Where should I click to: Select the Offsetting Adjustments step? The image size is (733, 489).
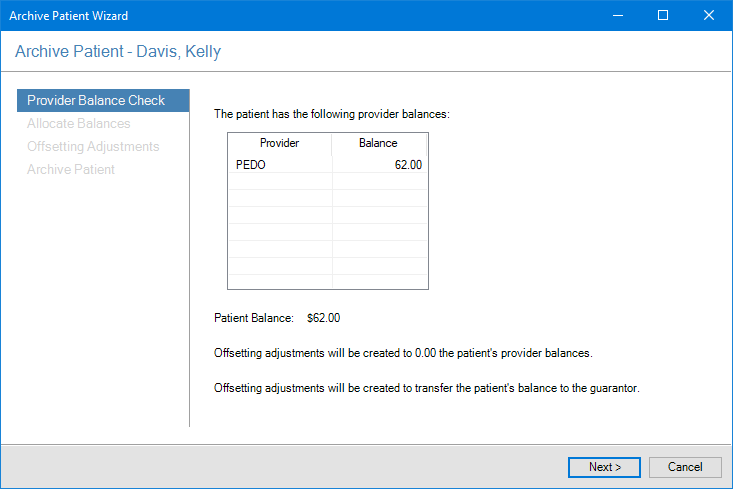coord(93,146)
